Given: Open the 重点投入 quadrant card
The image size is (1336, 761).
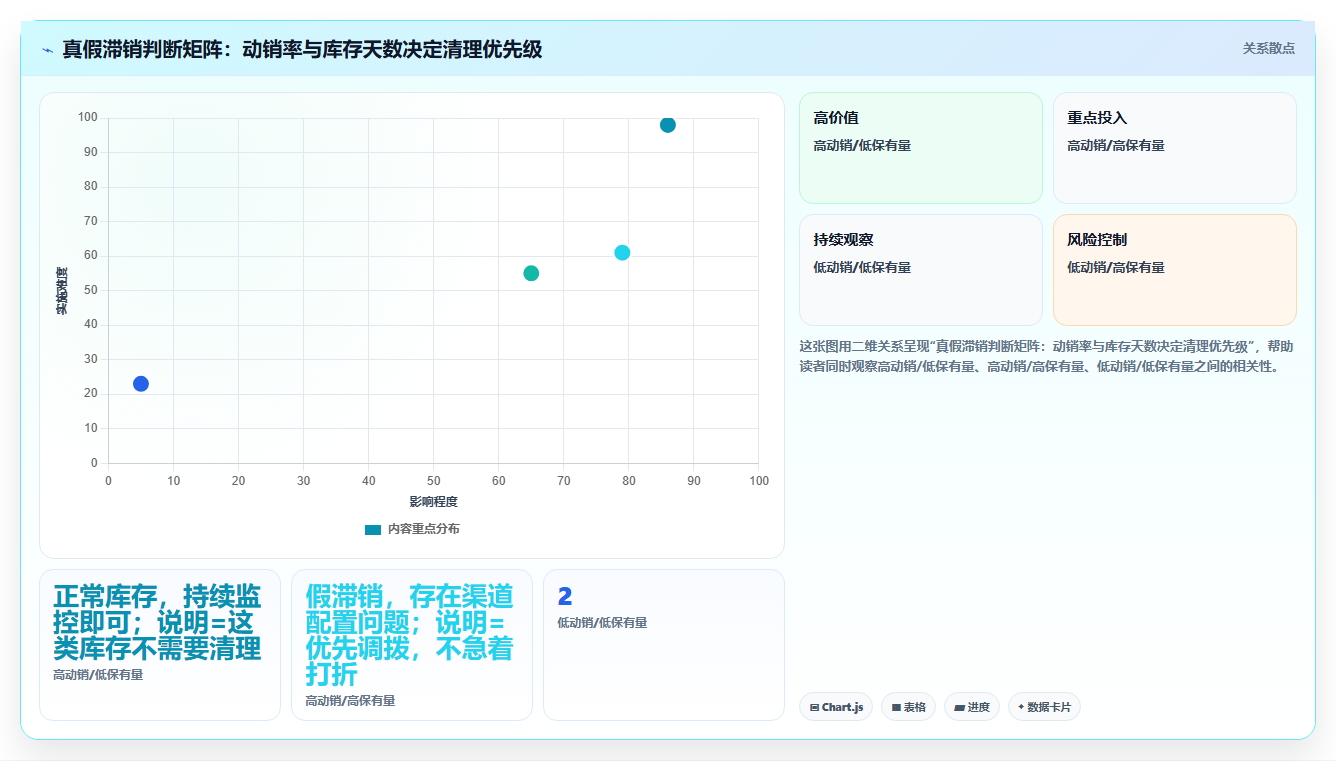Looking at the screenshot, I should click(x=1174, y=148).
